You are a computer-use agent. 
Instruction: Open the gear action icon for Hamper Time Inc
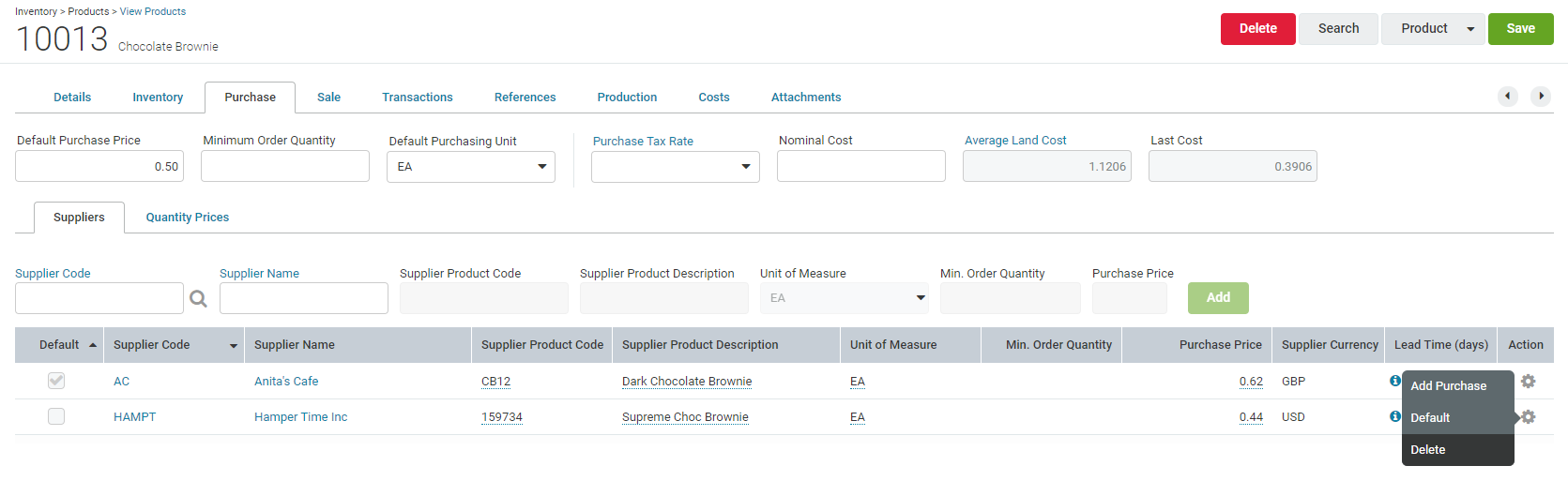(x=1528, y=417)
